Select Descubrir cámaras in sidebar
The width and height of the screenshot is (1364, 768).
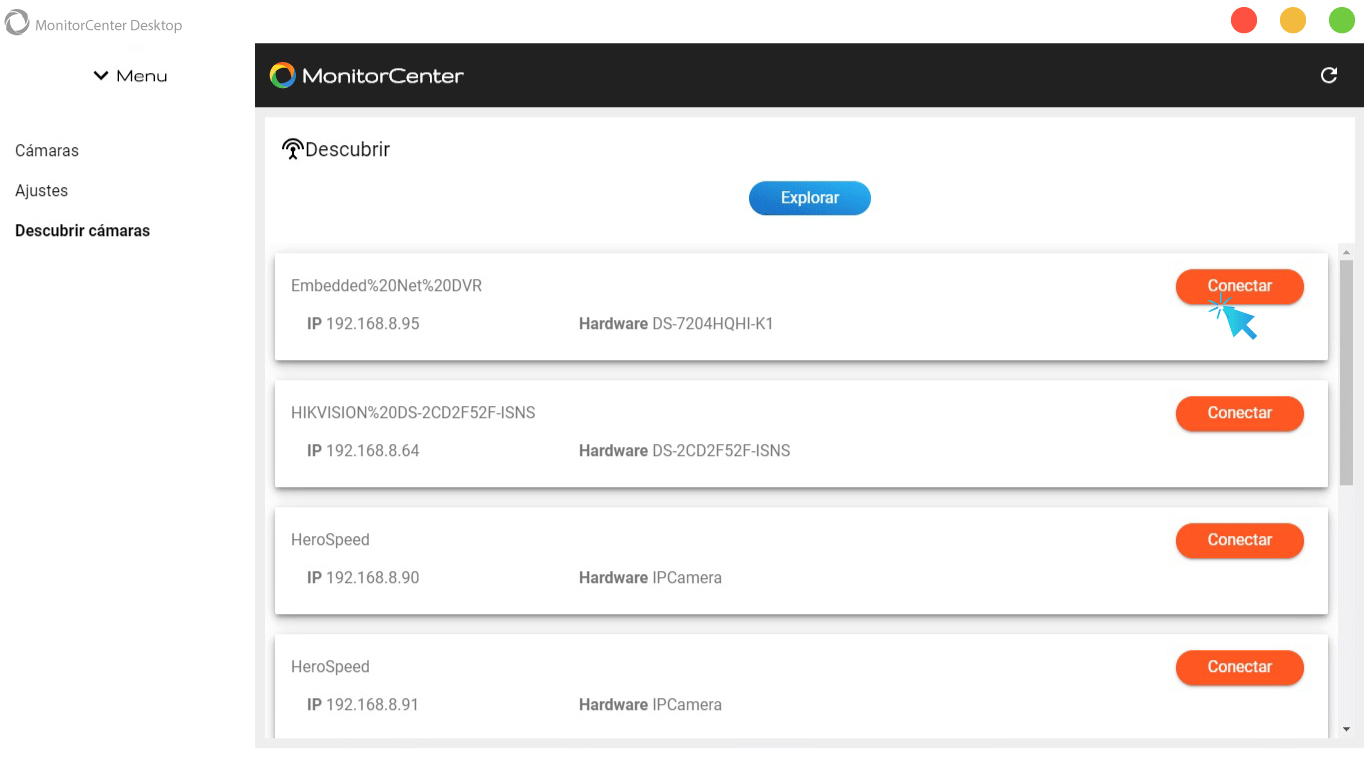[83, 230]
